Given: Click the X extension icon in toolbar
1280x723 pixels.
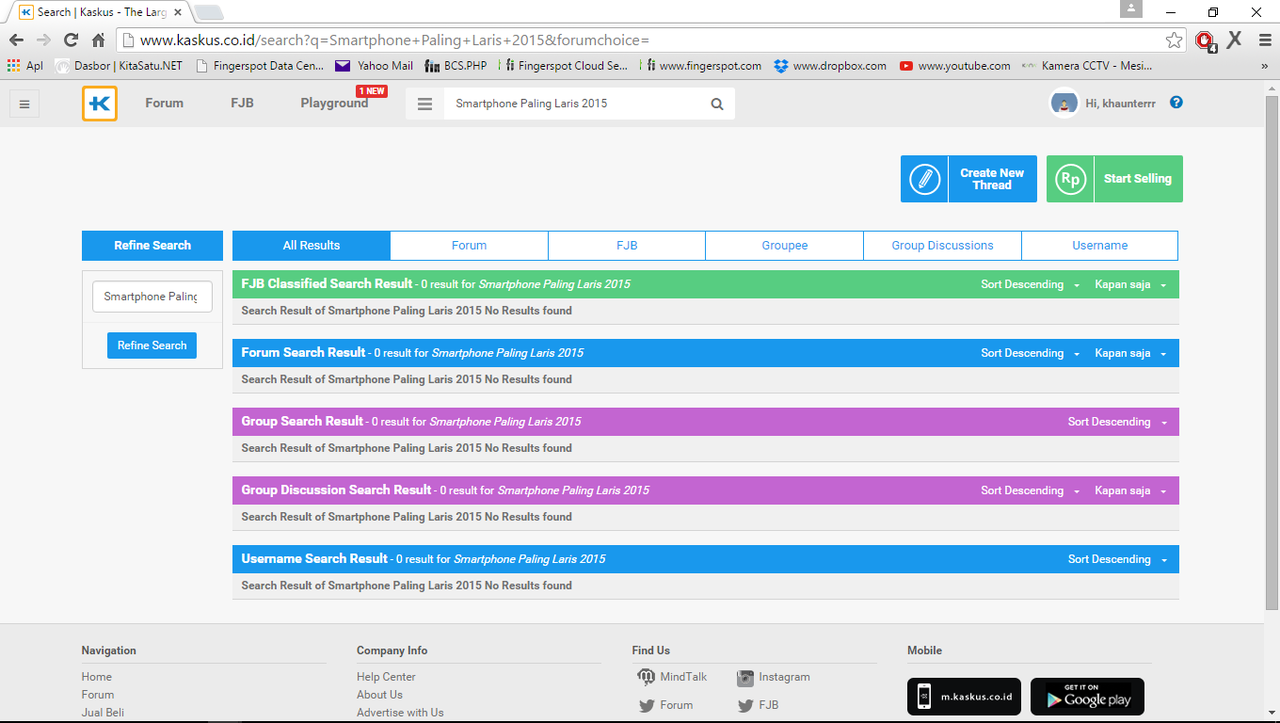Looking at the screenshot, I should (1234, 40).
